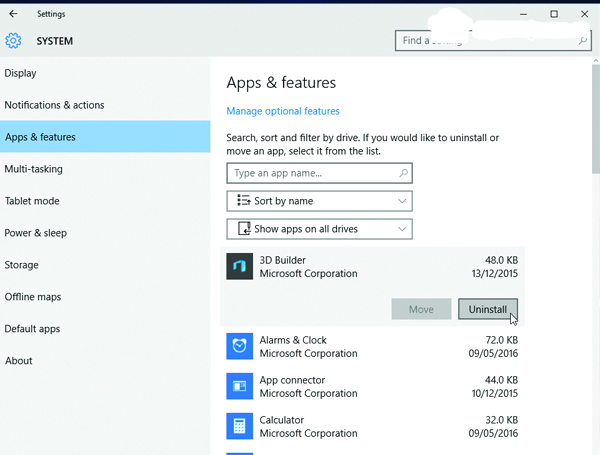Click the search magnifier in app name field
The width and height of the screenshot is (600, 455).
pyautogui.click(x=403, y=173)
